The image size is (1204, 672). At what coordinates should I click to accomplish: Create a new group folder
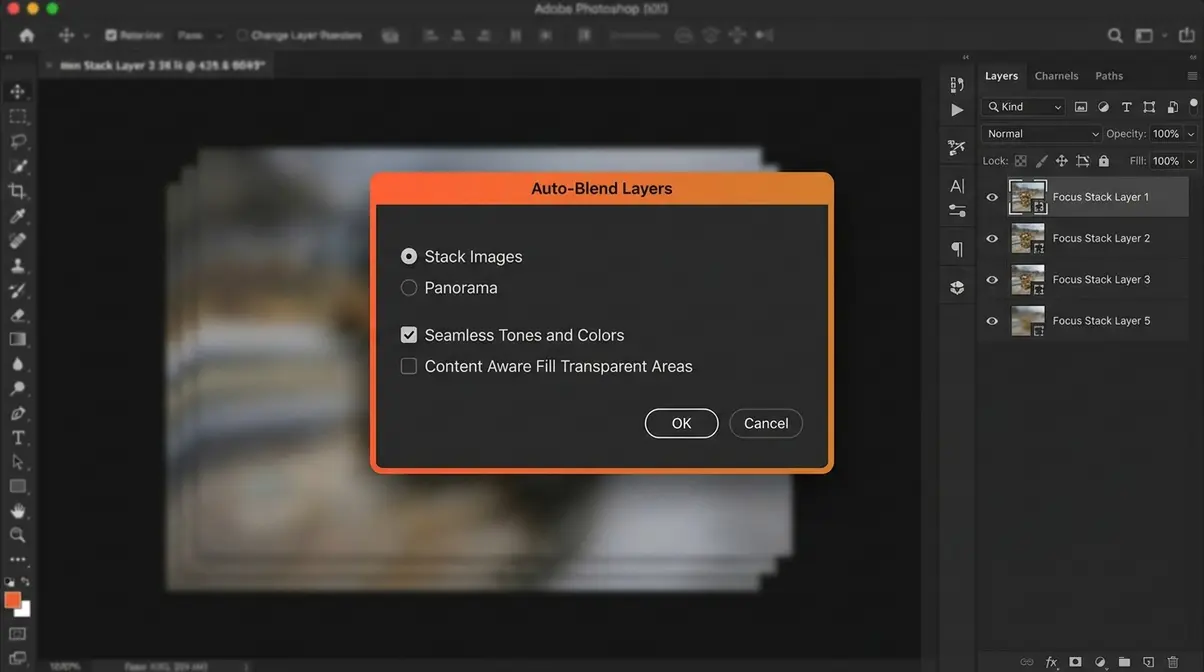tap(1124, 662)
